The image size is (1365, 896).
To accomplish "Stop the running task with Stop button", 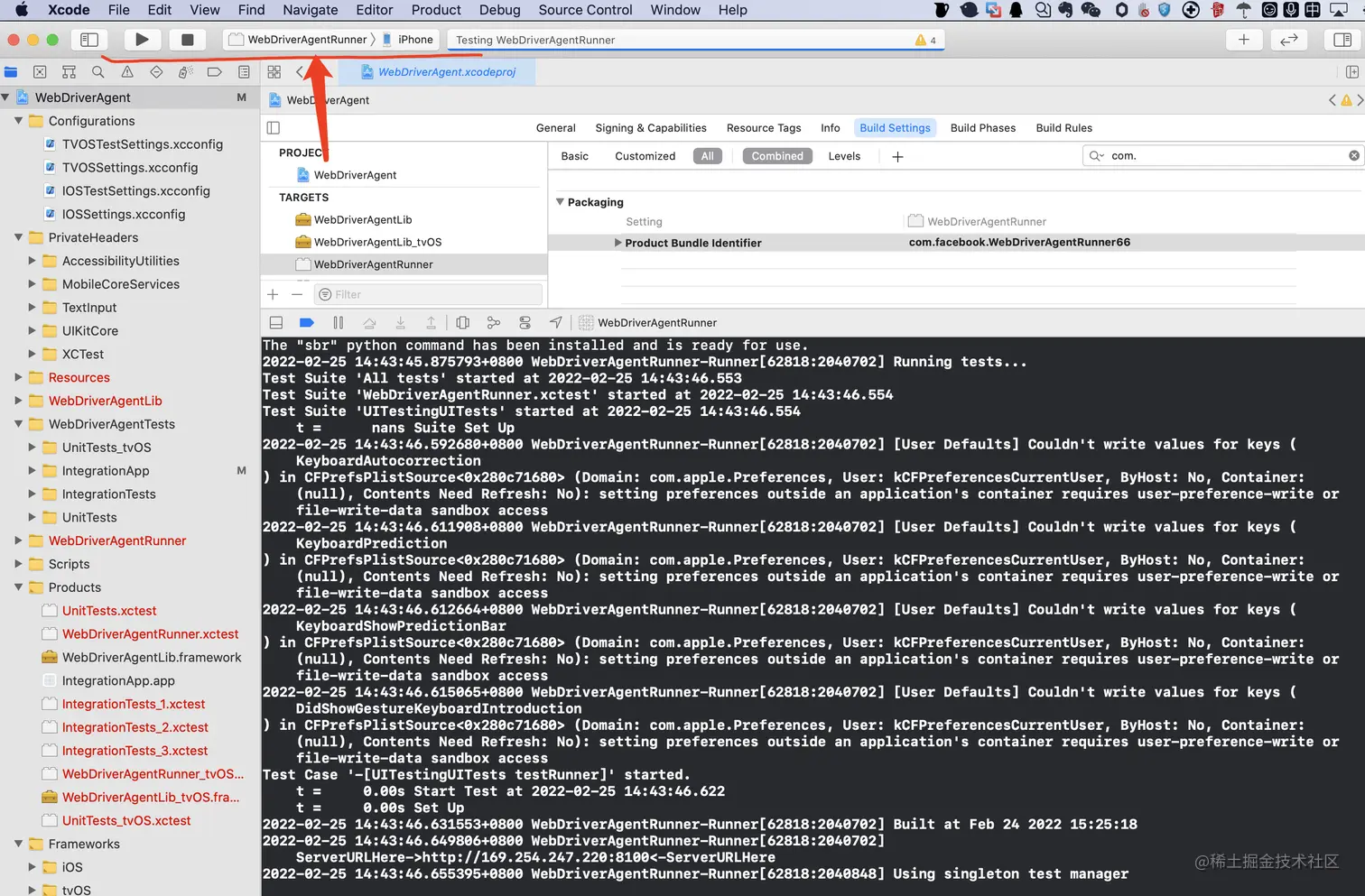I will [187, 40].
